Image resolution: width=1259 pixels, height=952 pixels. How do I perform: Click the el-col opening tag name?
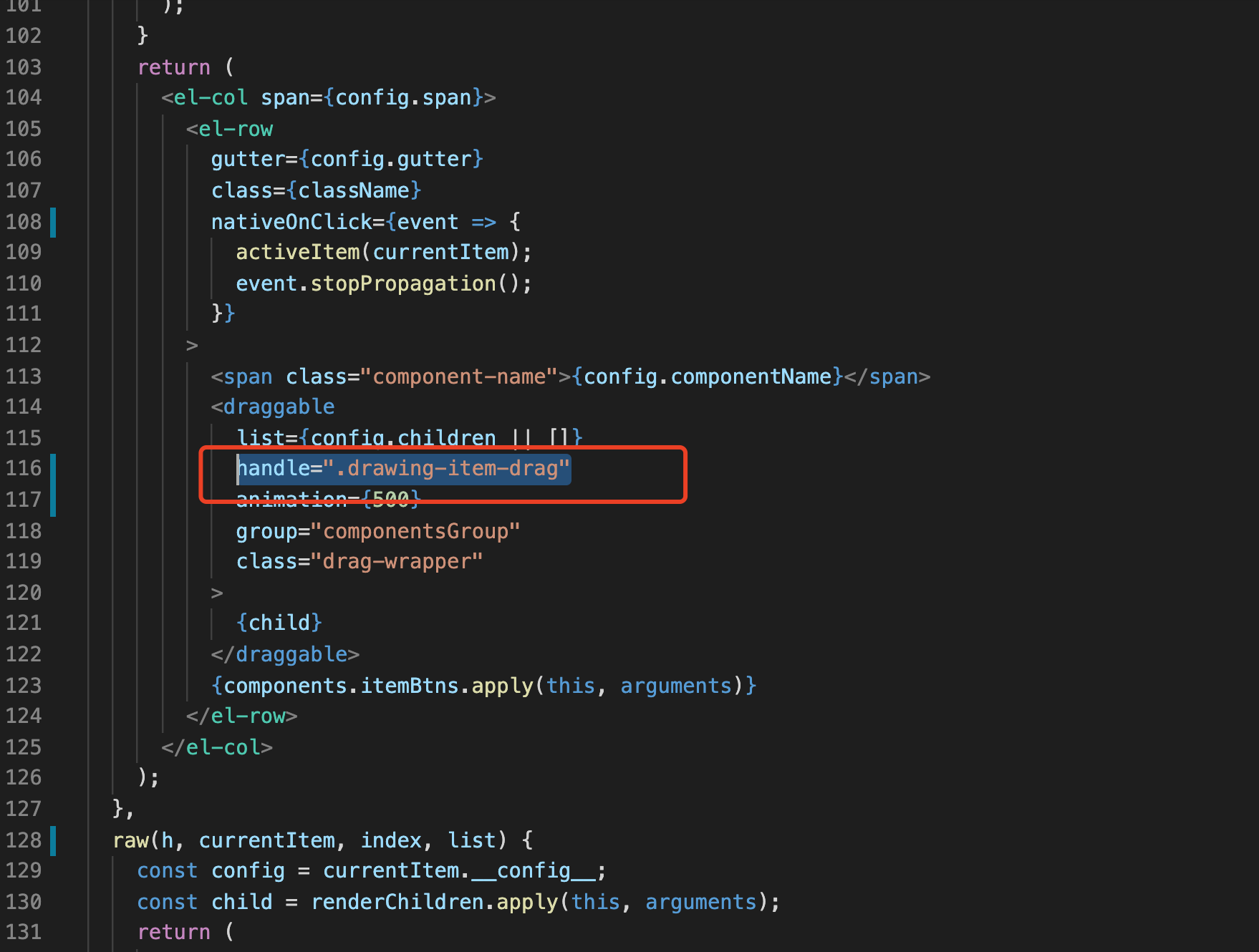coord(211,97)
